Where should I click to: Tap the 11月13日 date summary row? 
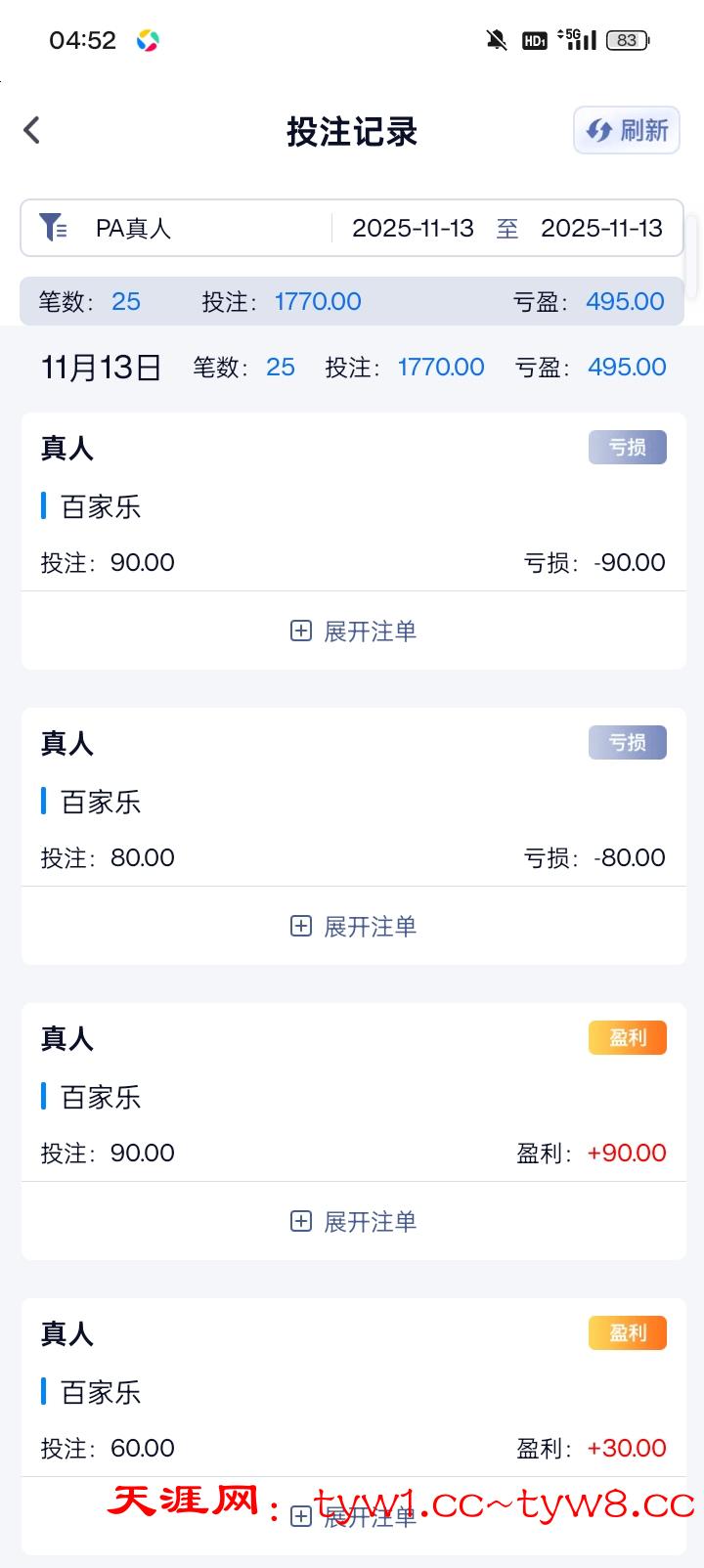(x=102, y=368)
